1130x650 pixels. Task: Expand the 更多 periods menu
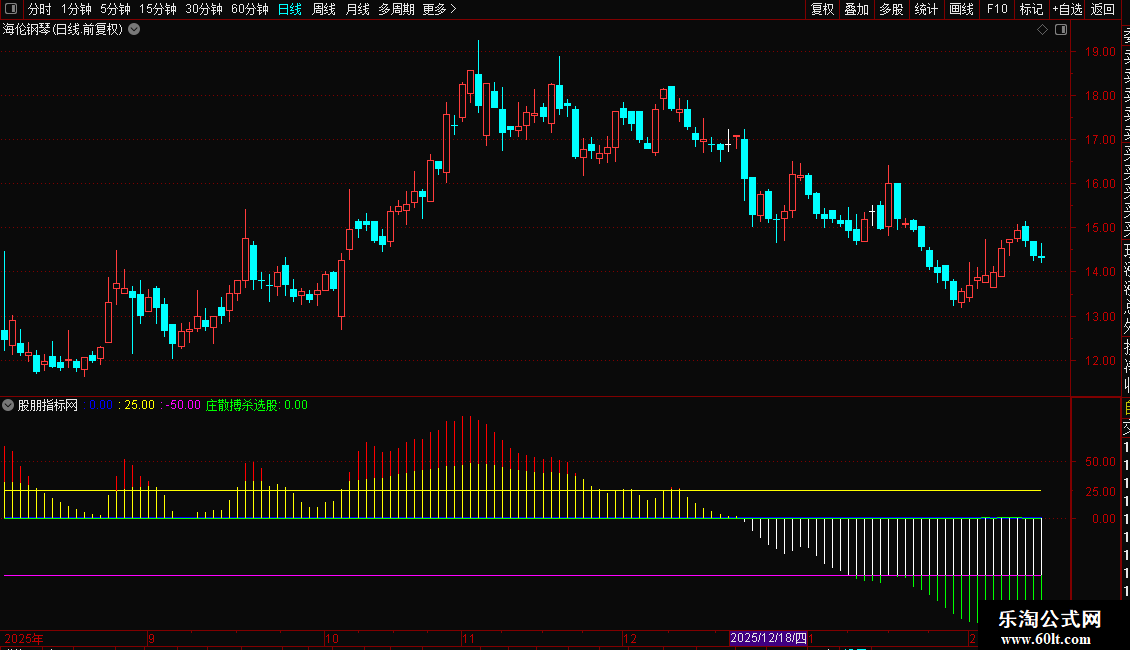tap(439, 9)
